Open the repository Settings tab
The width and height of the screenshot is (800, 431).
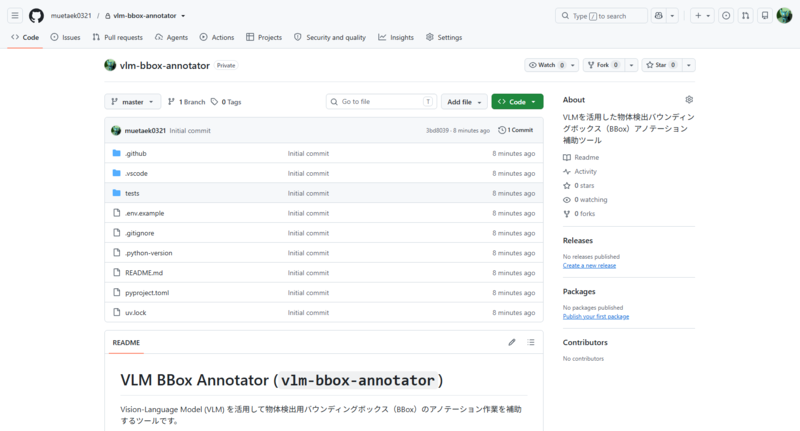pyautogui.click(x=444, y=37)
